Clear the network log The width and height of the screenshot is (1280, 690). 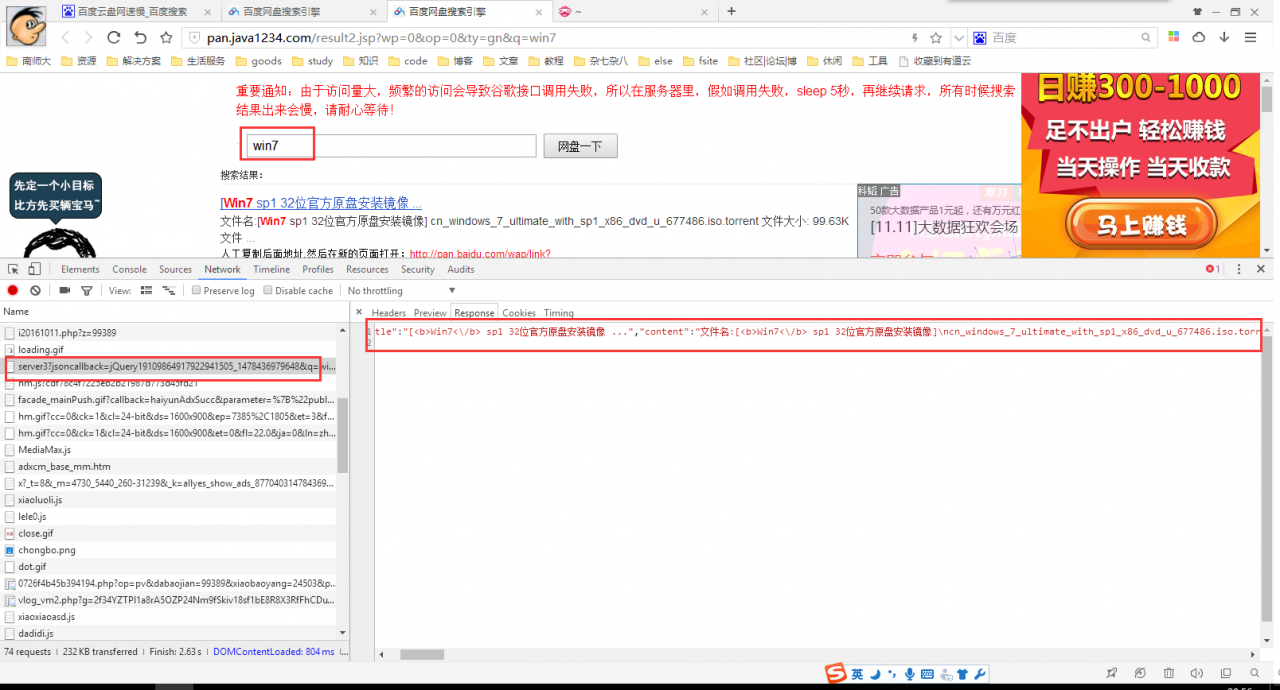pos(35,290)
